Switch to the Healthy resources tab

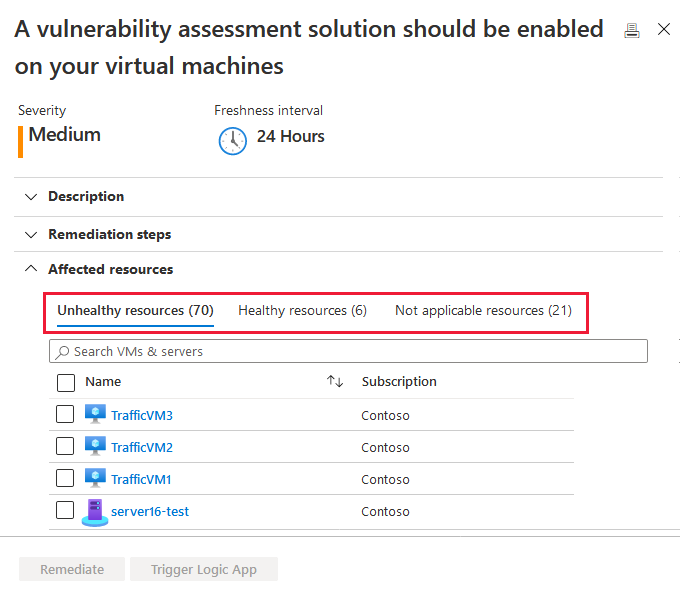click(302, 311)
